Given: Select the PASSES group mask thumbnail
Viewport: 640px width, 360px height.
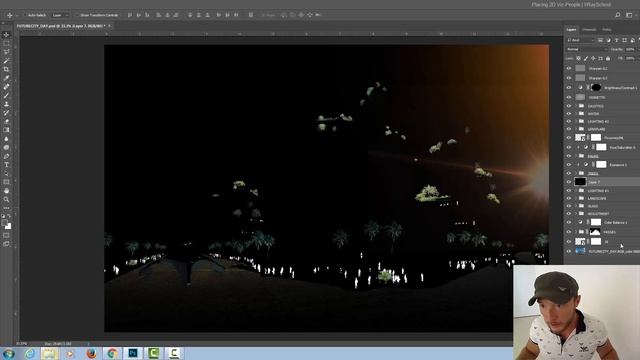Looking at the screenshot, I should [x=596, y=232].
